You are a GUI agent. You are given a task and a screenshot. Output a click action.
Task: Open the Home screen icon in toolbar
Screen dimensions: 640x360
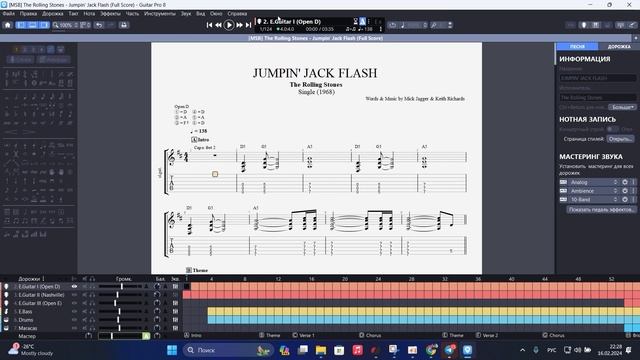(x=7, y=25)
